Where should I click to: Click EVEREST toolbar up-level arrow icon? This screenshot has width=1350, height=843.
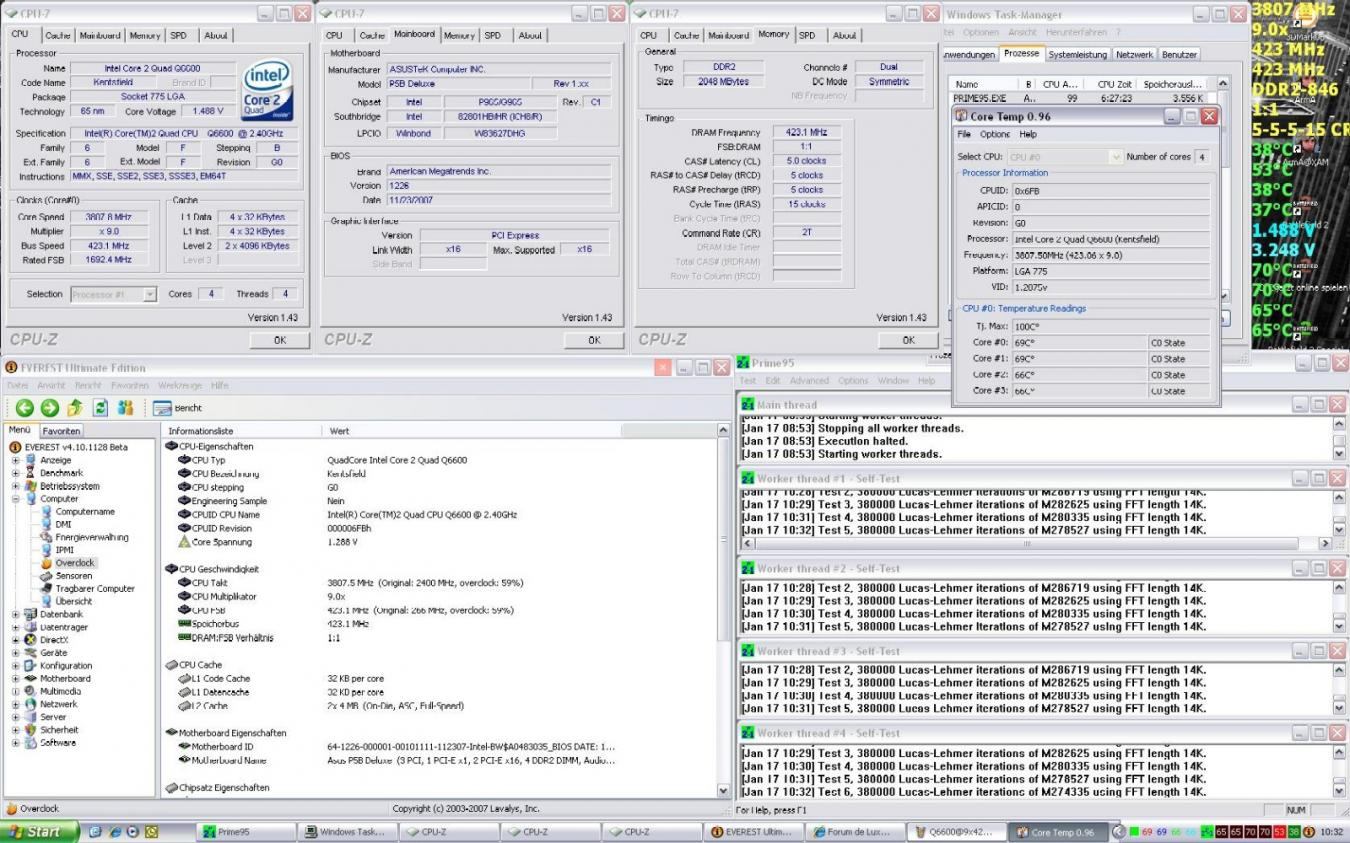point(75,408)
